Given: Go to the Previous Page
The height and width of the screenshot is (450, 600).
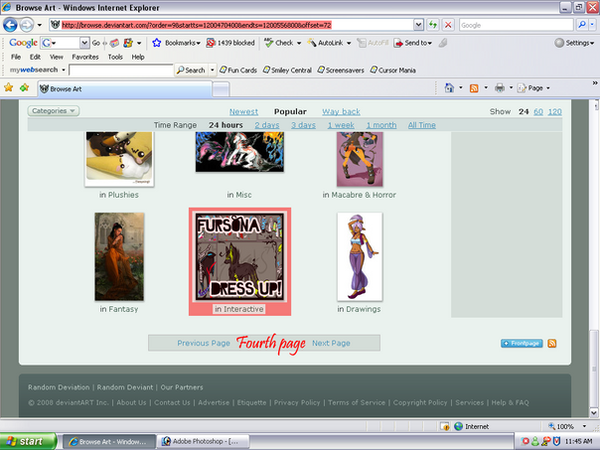Looking at the screenshot, I should [x=204, y=343].
